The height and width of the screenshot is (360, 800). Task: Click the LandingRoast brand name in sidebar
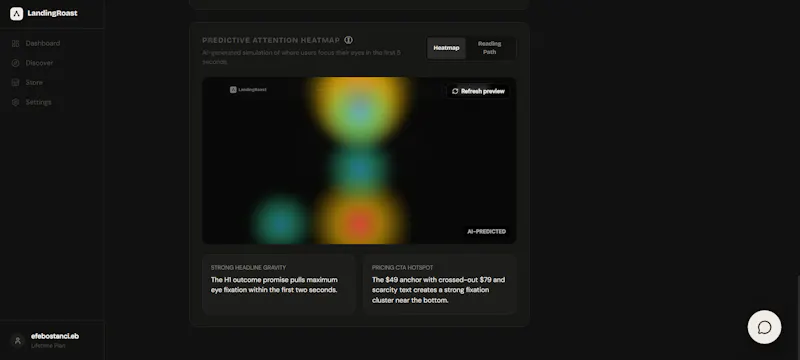click(53, 13)
